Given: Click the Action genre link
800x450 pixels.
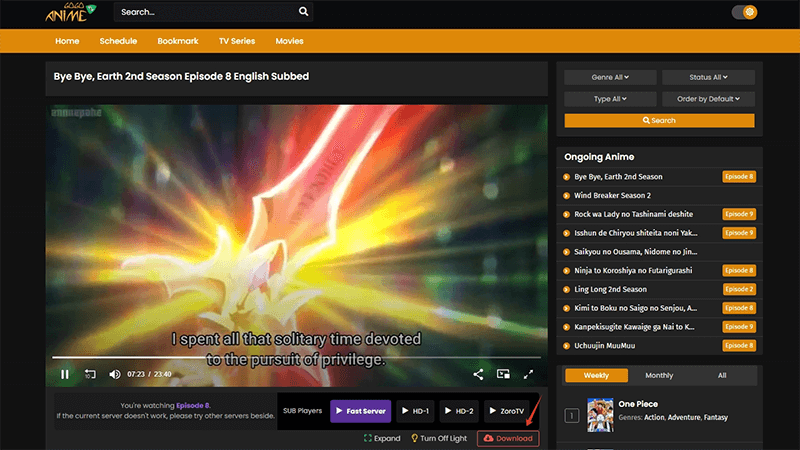Looking at the screenshot, I should (x=654, y=417).
